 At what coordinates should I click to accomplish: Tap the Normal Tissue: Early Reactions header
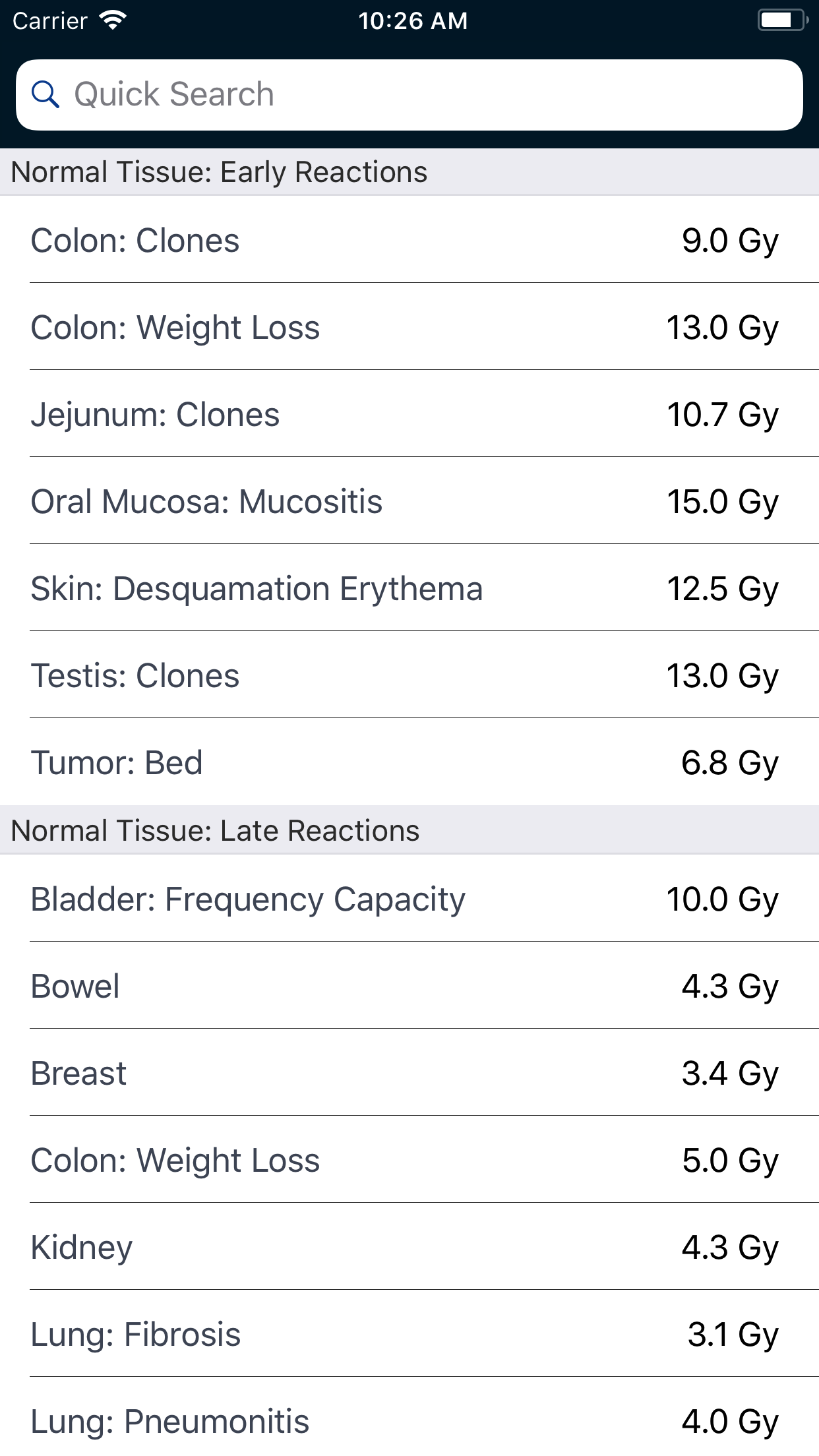pyautogui.click(x=220, y=172)
